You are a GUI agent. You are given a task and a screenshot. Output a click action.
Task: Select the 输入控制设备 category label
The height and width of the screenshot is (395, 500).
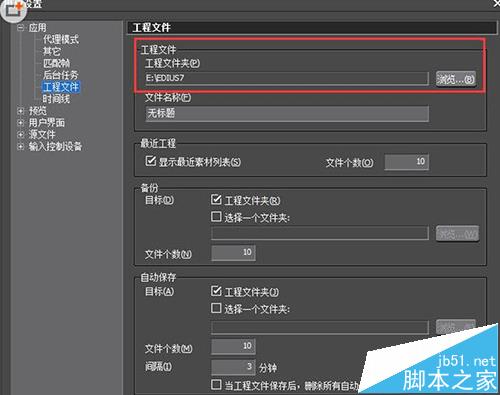pos(55,146)
